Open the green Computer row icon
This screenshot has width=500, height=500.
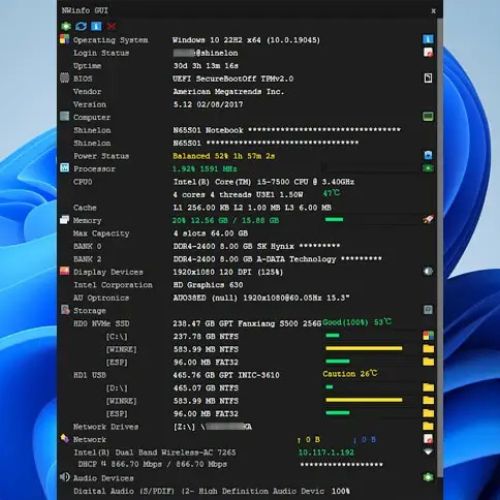click(428, 117)
